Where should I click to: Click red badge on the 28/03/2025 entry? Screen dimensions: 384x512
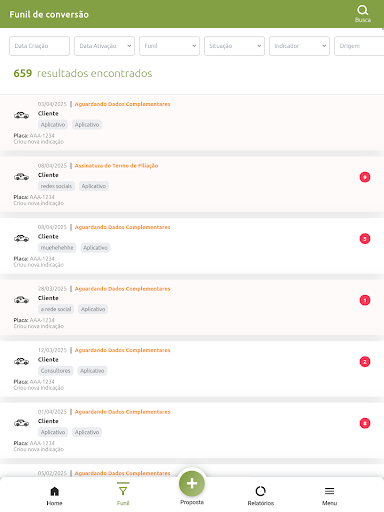pos(365,300)
